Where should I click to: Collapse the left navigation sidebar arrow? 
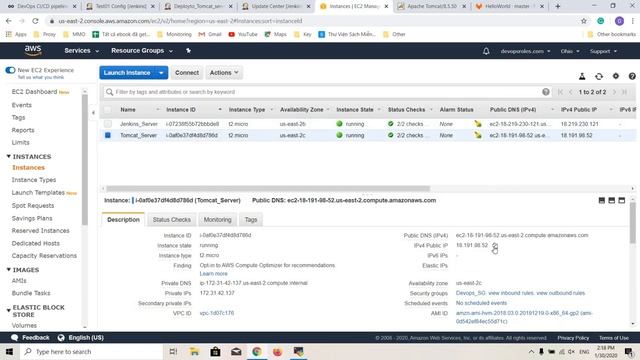point(93,113)
